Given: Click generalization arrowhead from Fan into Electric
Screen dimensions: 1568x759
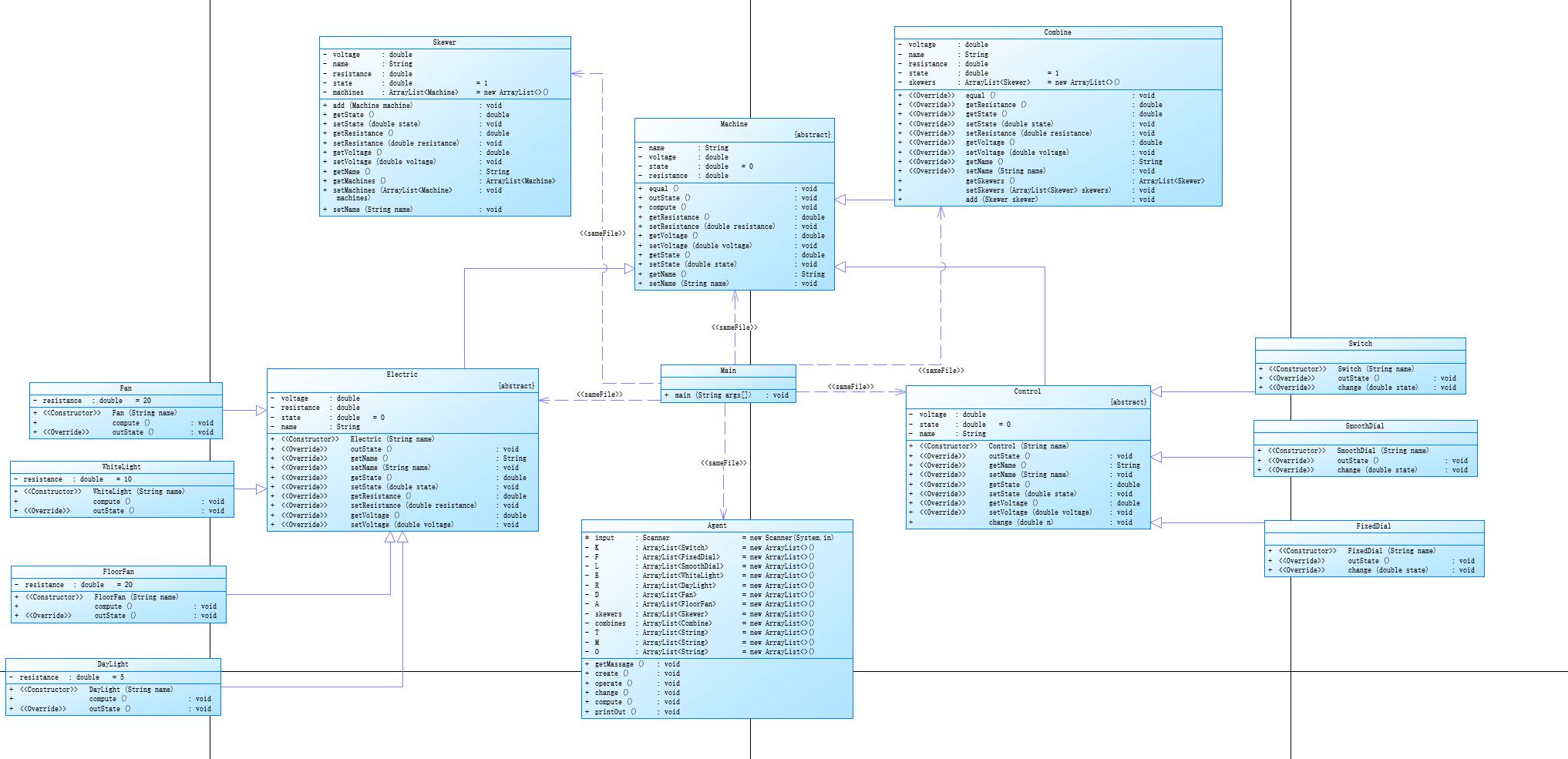Looking at the screenshot, I should coord(261,411).
